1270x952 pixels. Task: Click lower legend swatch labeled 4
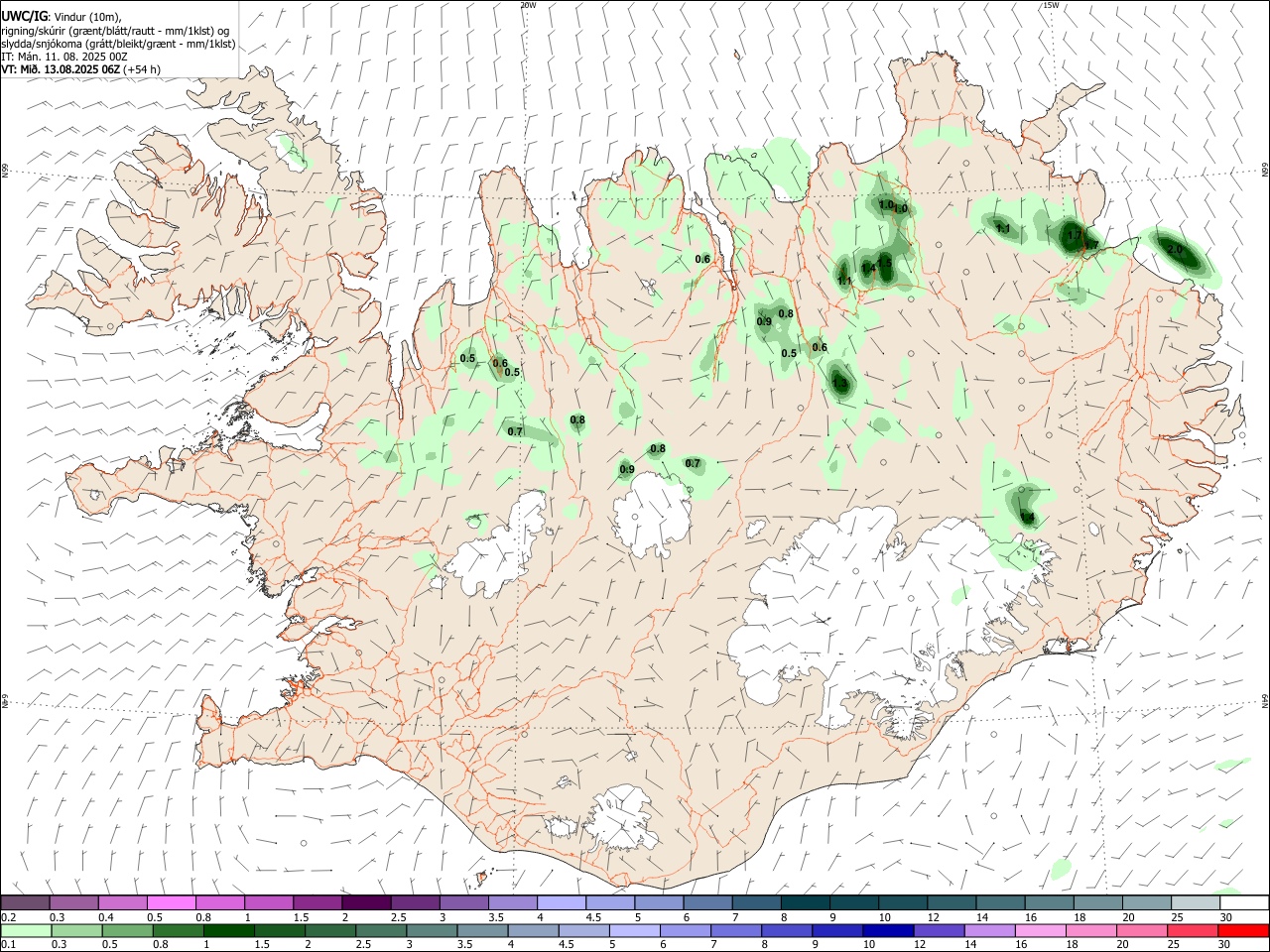[533, 930]
